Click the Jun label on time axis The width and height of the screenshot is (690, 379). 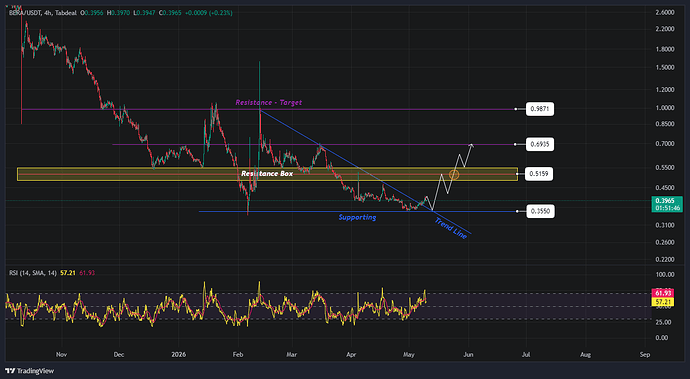coord(468,354)
